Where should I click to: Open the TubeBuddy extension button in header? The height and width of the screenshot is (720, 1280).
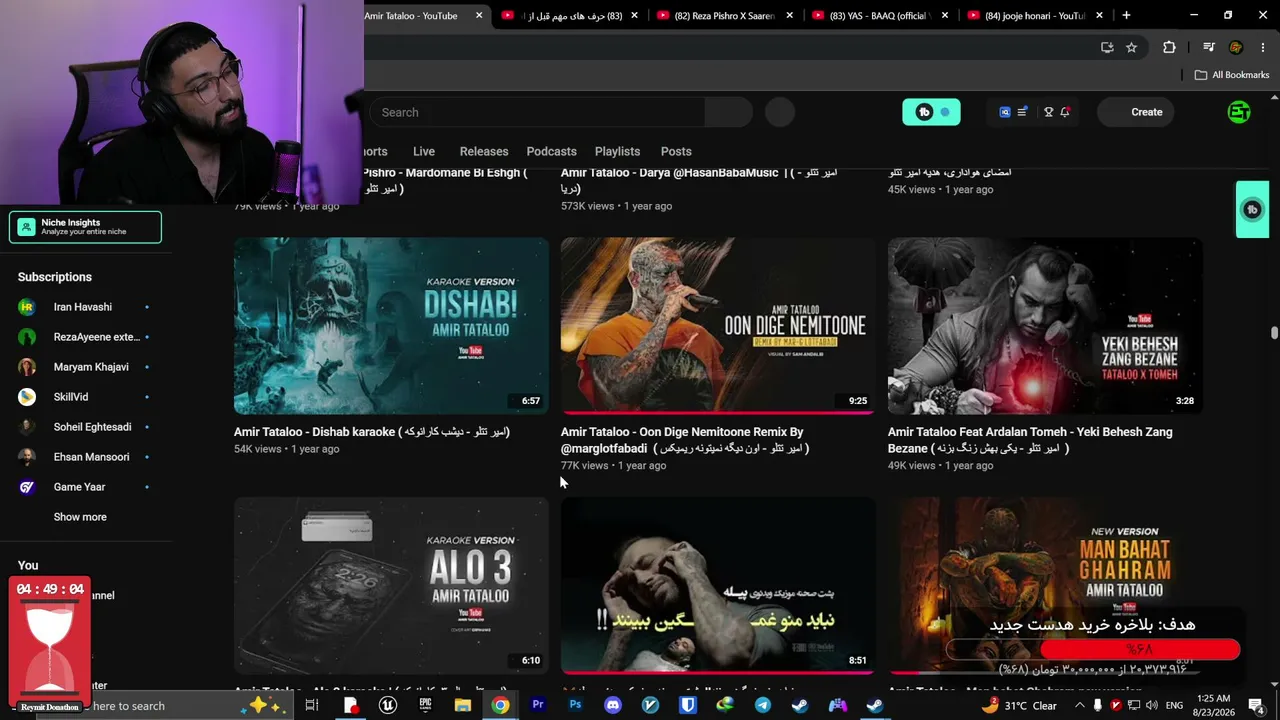point(931,112)
